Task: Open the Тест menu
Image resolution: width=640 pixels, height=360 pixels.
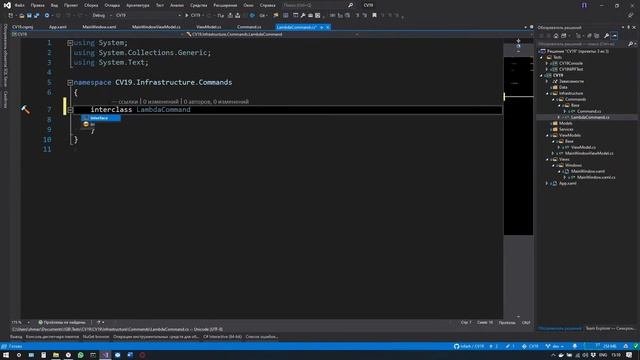Action: (160, 5)
